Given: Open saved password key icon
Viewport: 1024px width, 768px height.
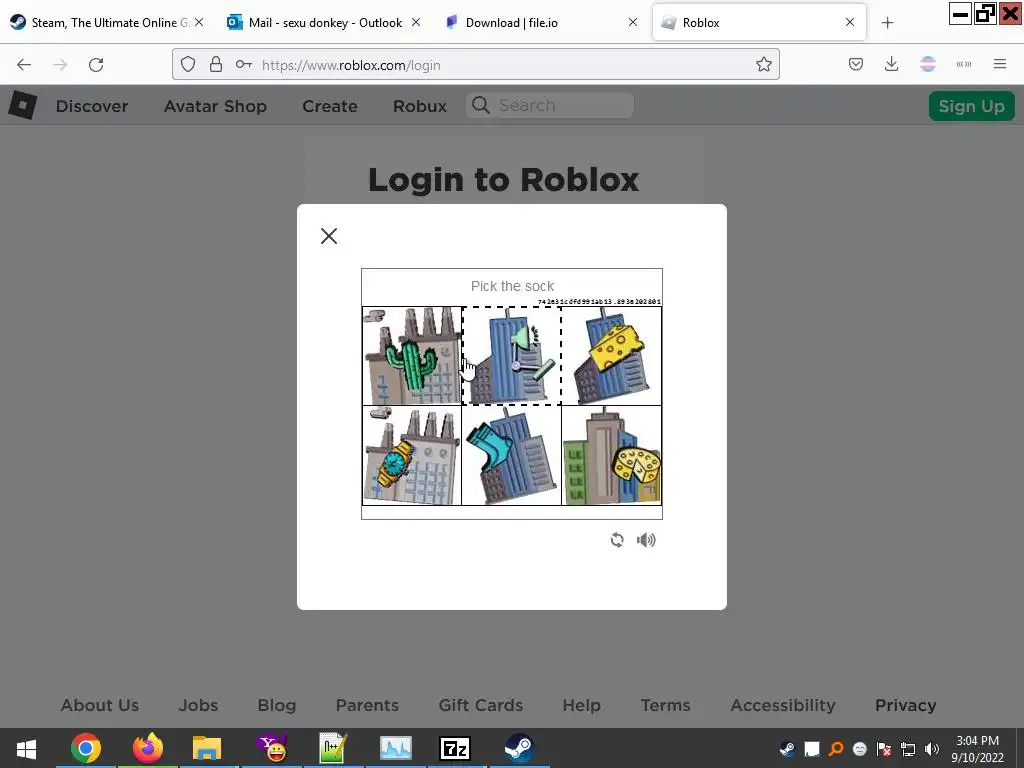Looking at the screenshot, I should click(244, 64).
